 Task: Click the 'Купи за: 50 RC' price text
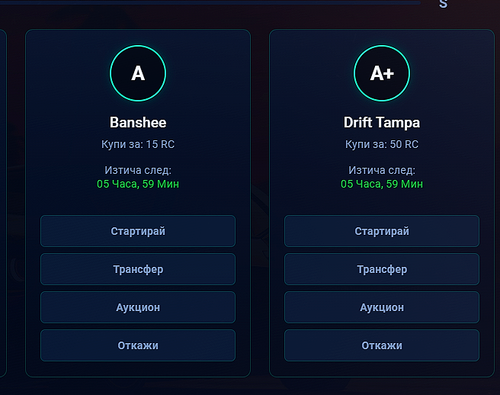[x=382, y=144]
